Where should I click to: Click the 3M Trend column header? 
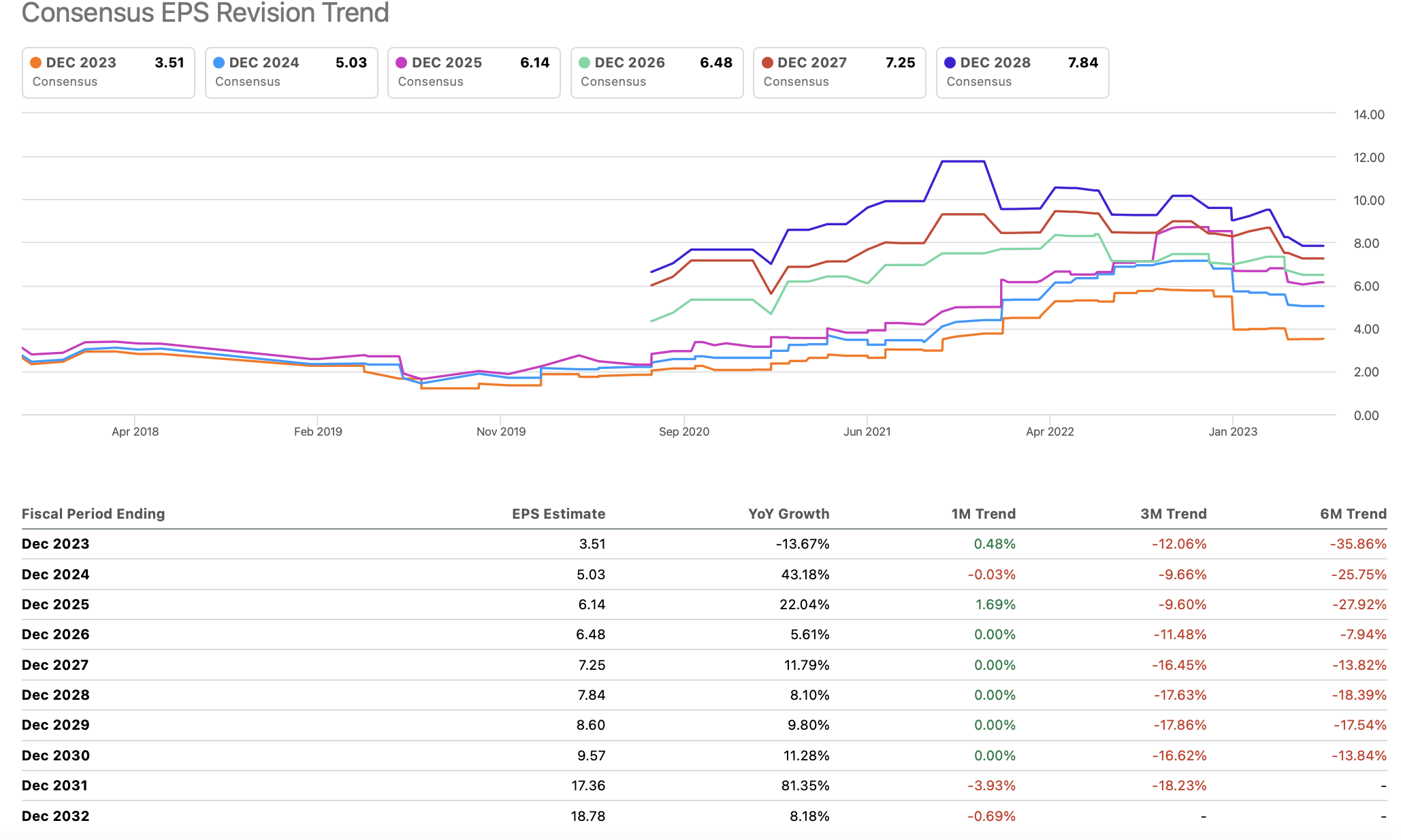1173,514
